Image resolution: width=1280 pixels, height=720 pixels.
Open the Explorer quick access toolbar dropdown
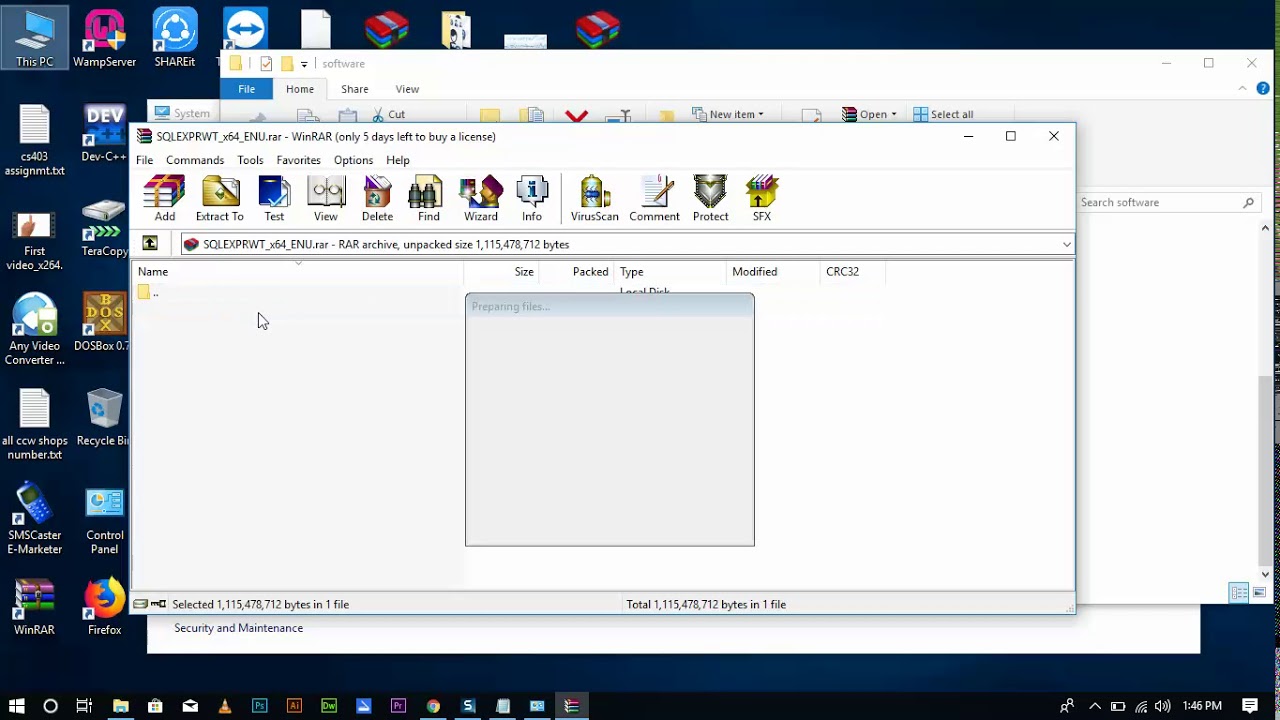coord(304,64)
